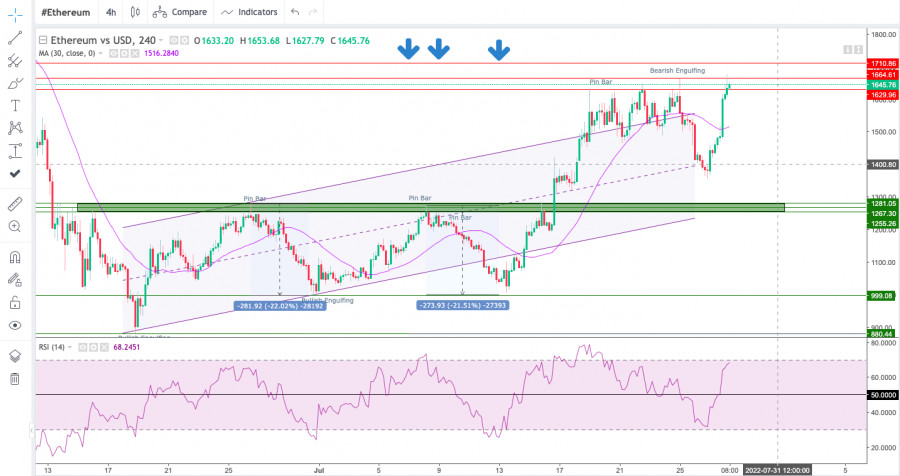Click the redo arrow
The width and height of the screenshot is (900, 476).
[313, 12]
